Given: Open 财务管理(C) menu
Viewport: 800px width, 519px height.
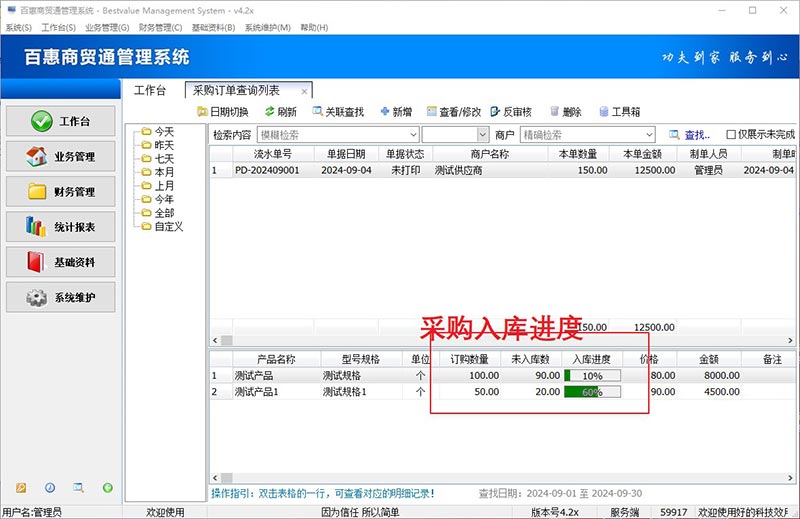Looking at the screenshot, I should click(160, 28).
